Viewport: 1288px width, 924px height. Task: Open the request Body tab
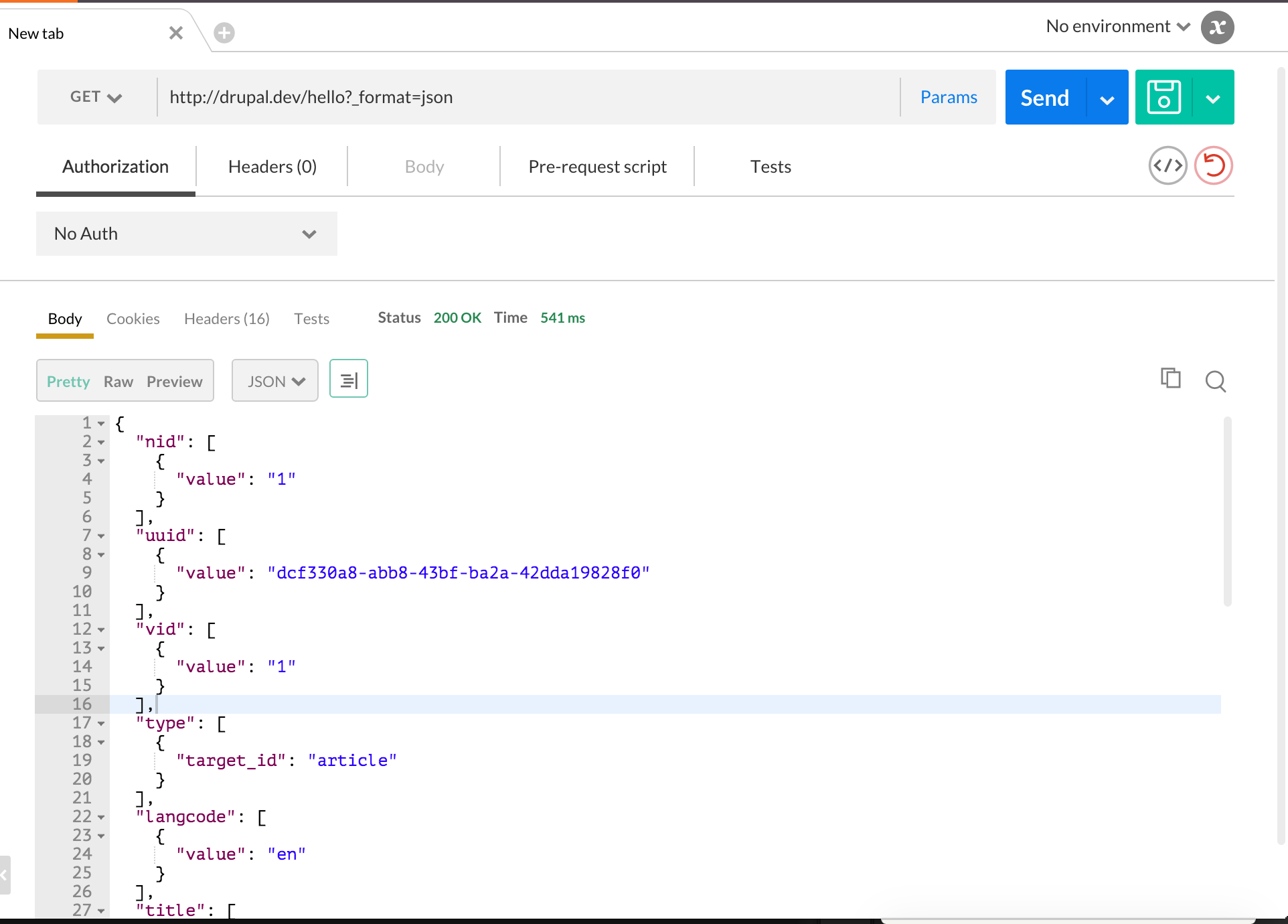click(424, 167)
